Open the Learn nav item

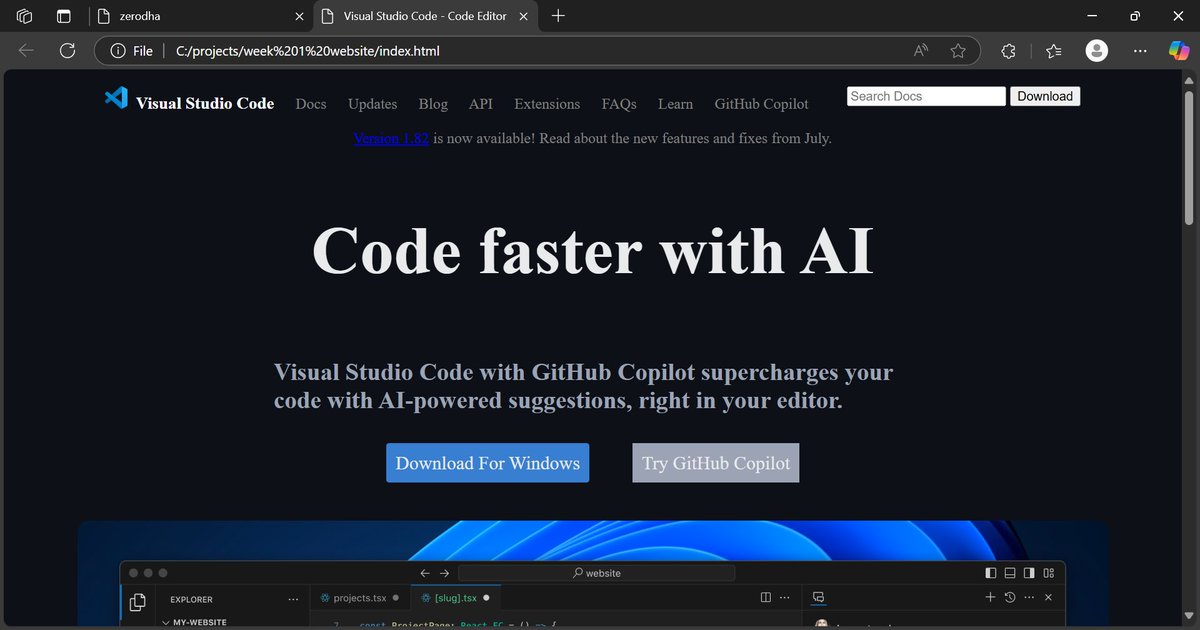pyautogui.click(x=675, y=104)
